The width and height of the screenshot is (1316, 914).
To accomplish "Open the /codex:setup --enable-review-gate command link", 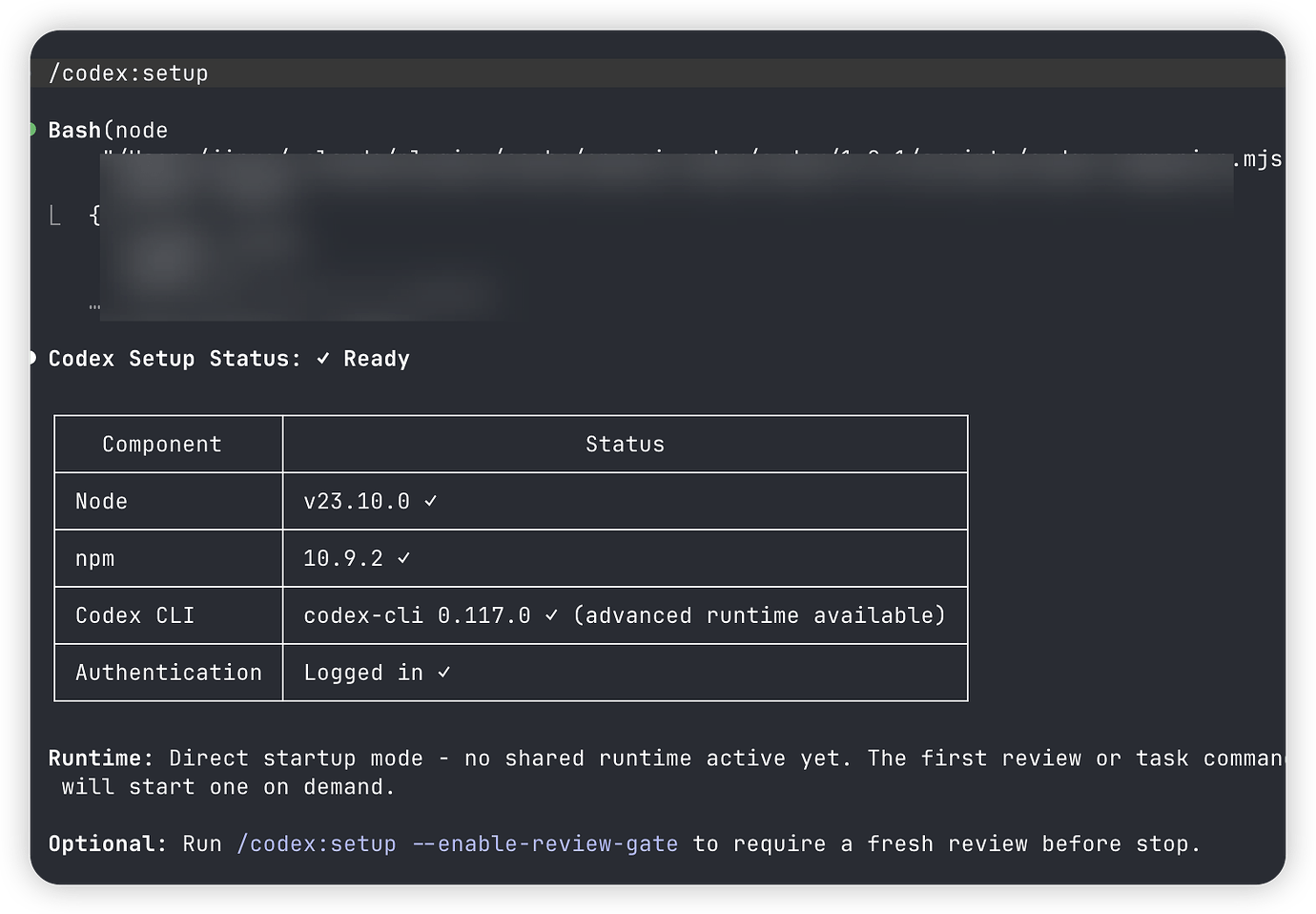I will 458,844.
